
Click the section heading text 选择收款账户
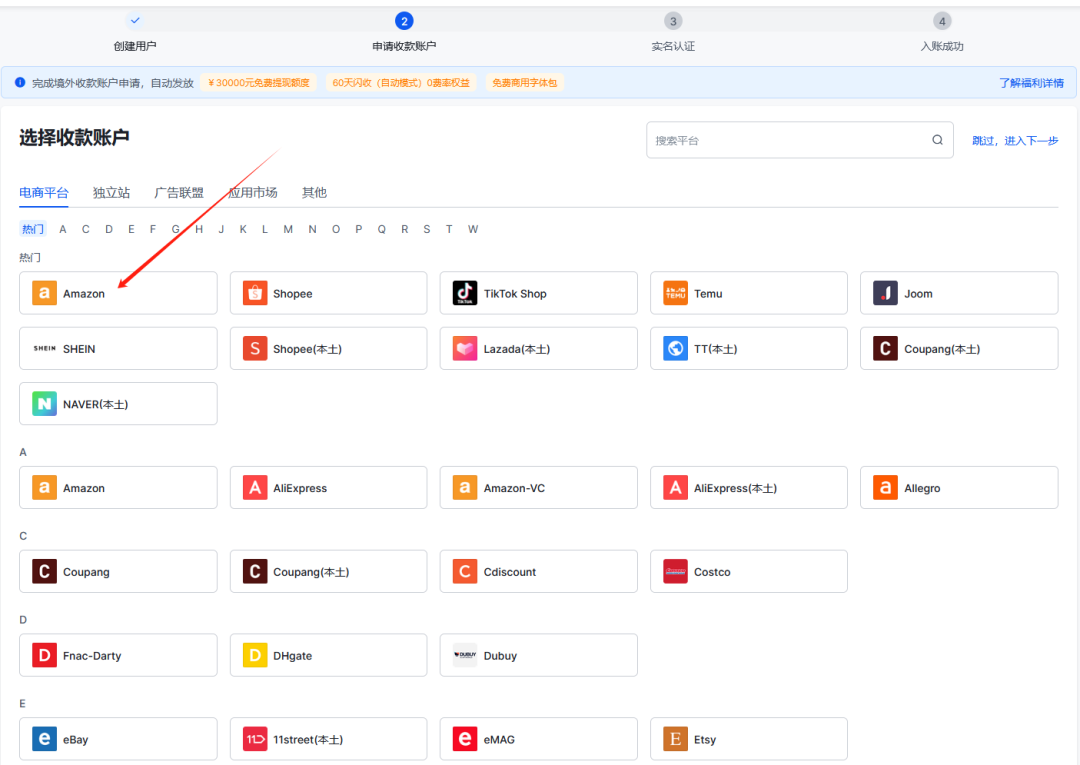coord(74,138)
